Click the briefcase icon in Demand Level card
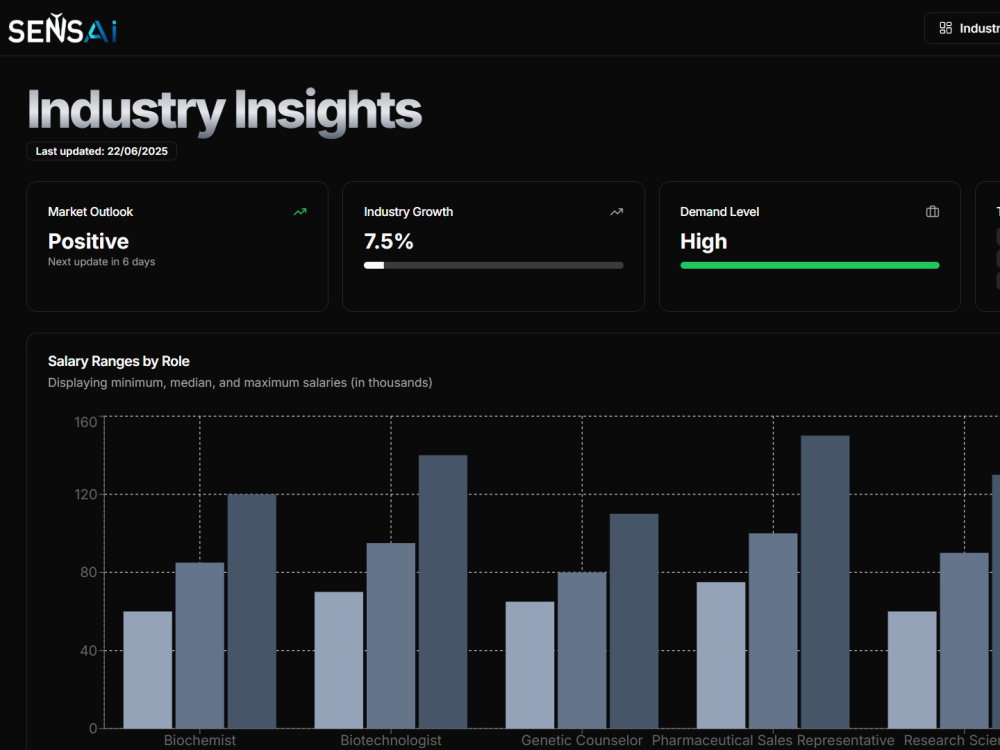Viewport: 1000px width, 750px height. (932, 212)
